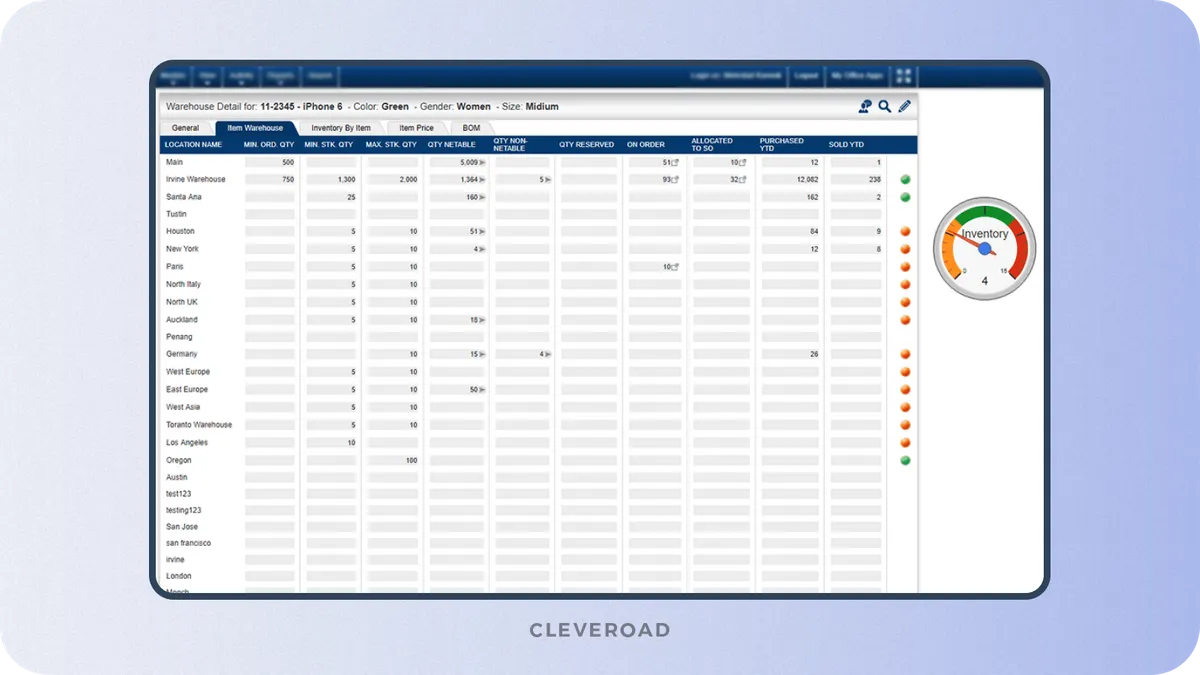The height and width of the screenshot is (675, 1200).
Task: Click the Inventory gauge dial
Action: click(985, 248)
